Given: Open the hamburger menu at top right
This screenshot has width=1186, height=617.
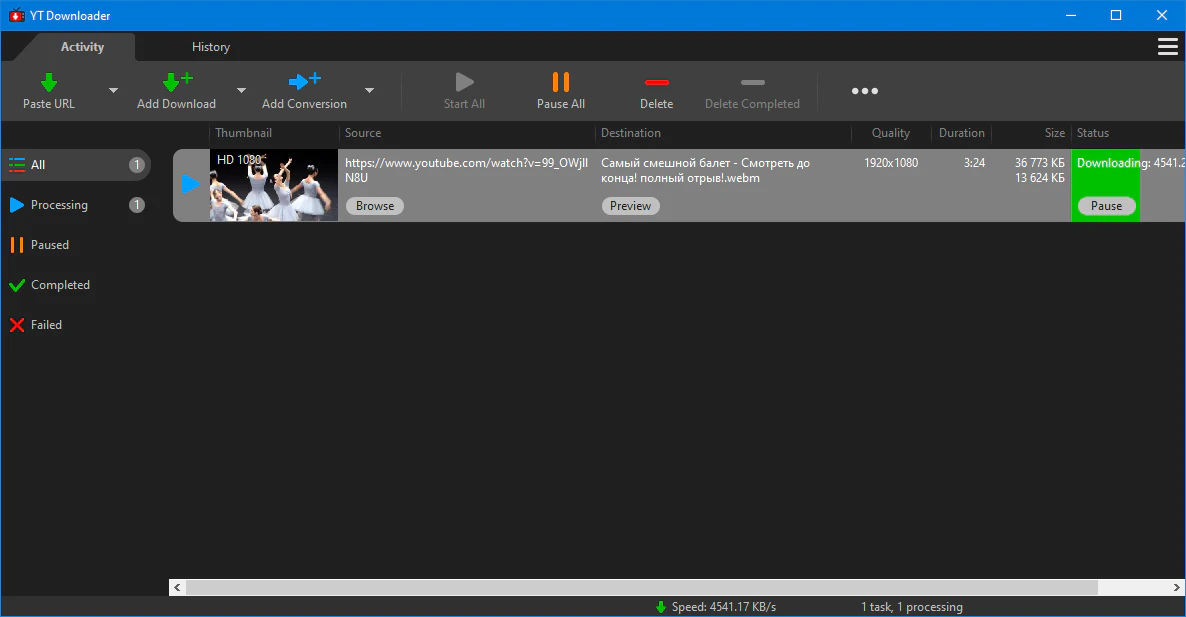Looking at the screenshot, I should 1166,47.
